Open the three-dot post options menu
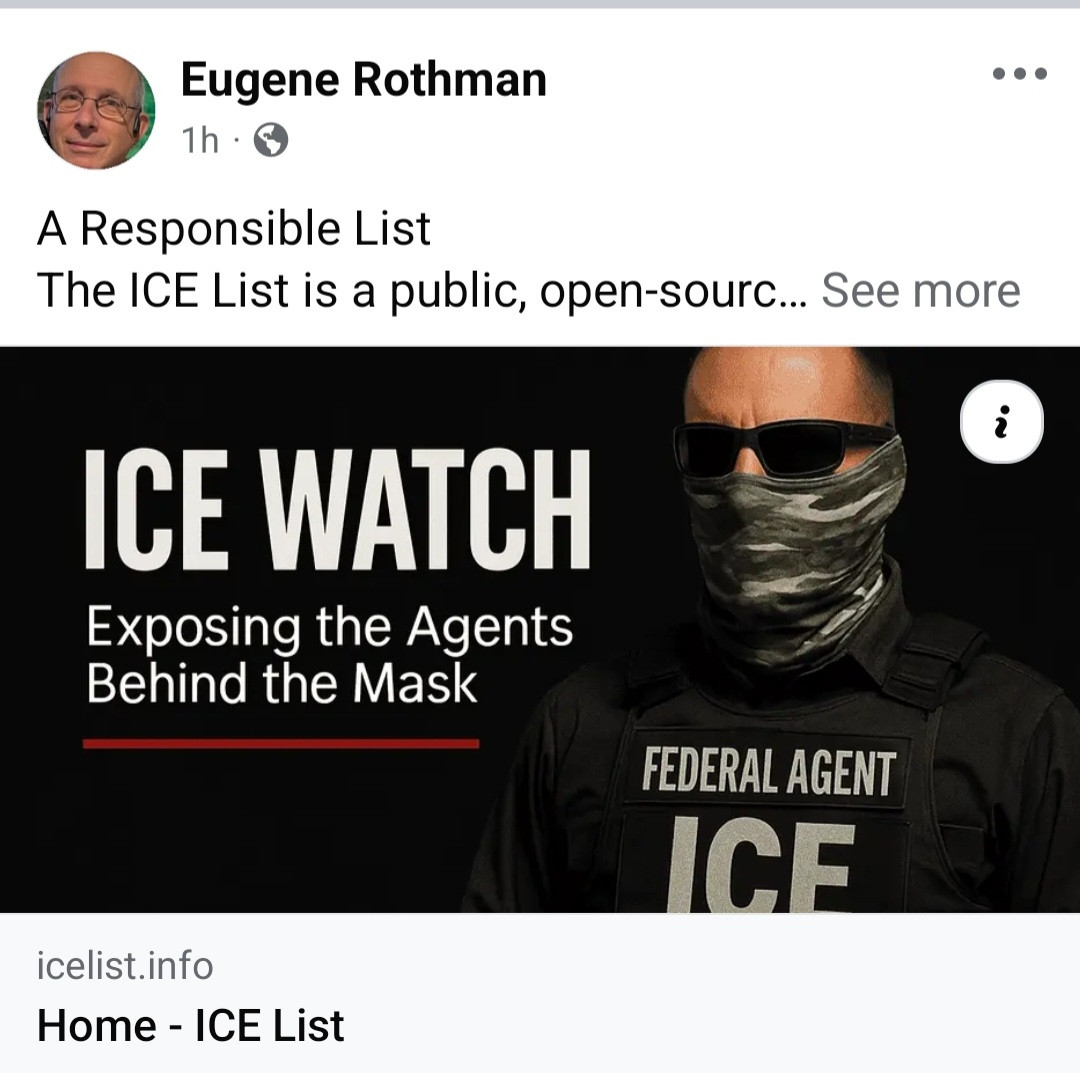1080x1073 pixels. click(1019, 73)
